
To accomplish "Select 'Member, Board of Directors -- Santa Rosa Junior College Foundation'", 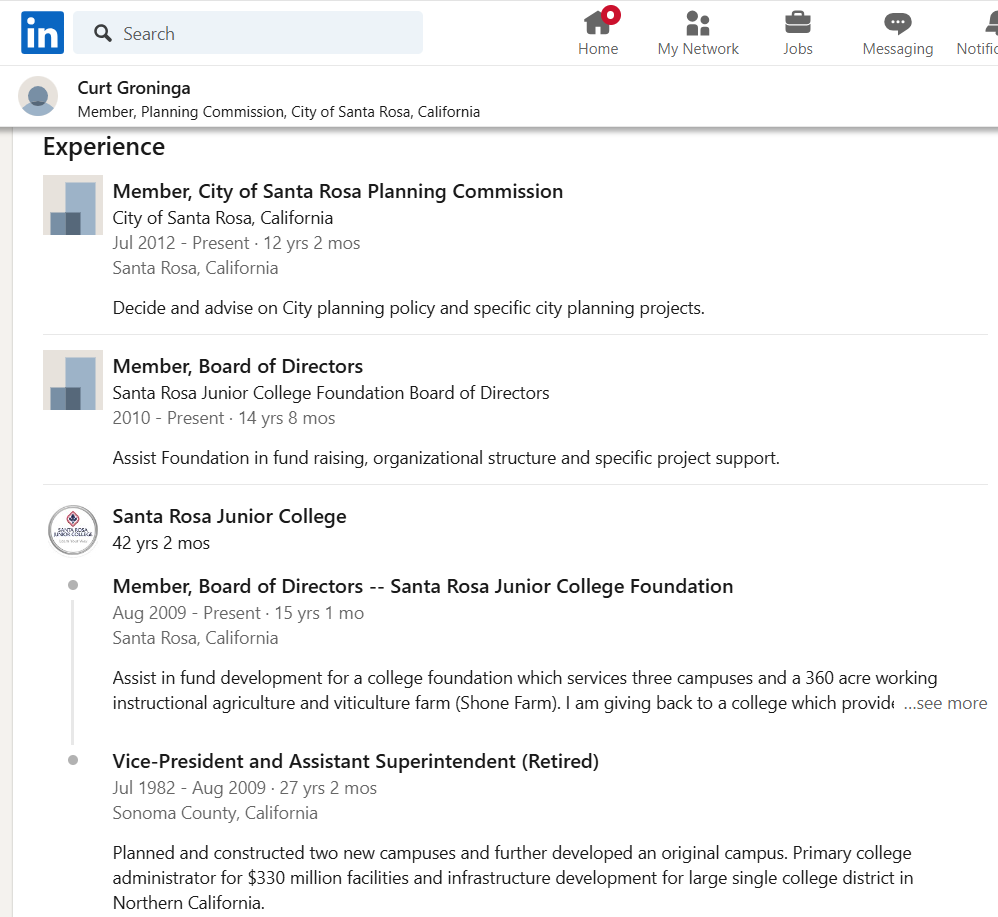I will 423,586.
